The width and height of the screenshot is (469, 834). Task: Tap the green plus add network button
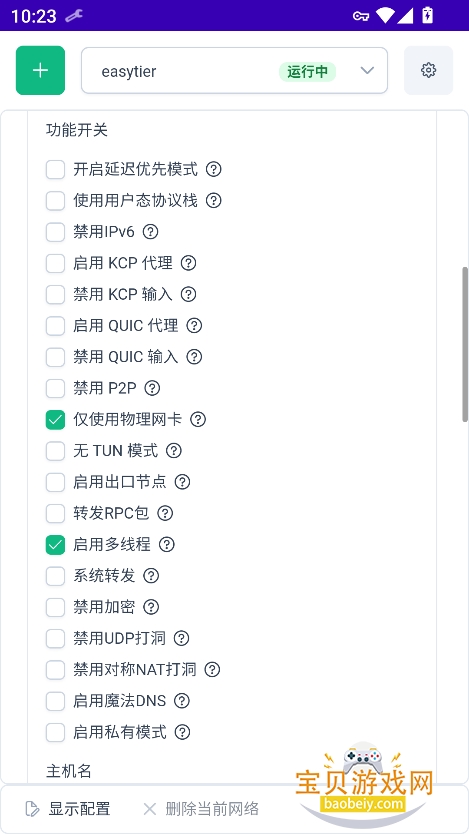[40, 70]
